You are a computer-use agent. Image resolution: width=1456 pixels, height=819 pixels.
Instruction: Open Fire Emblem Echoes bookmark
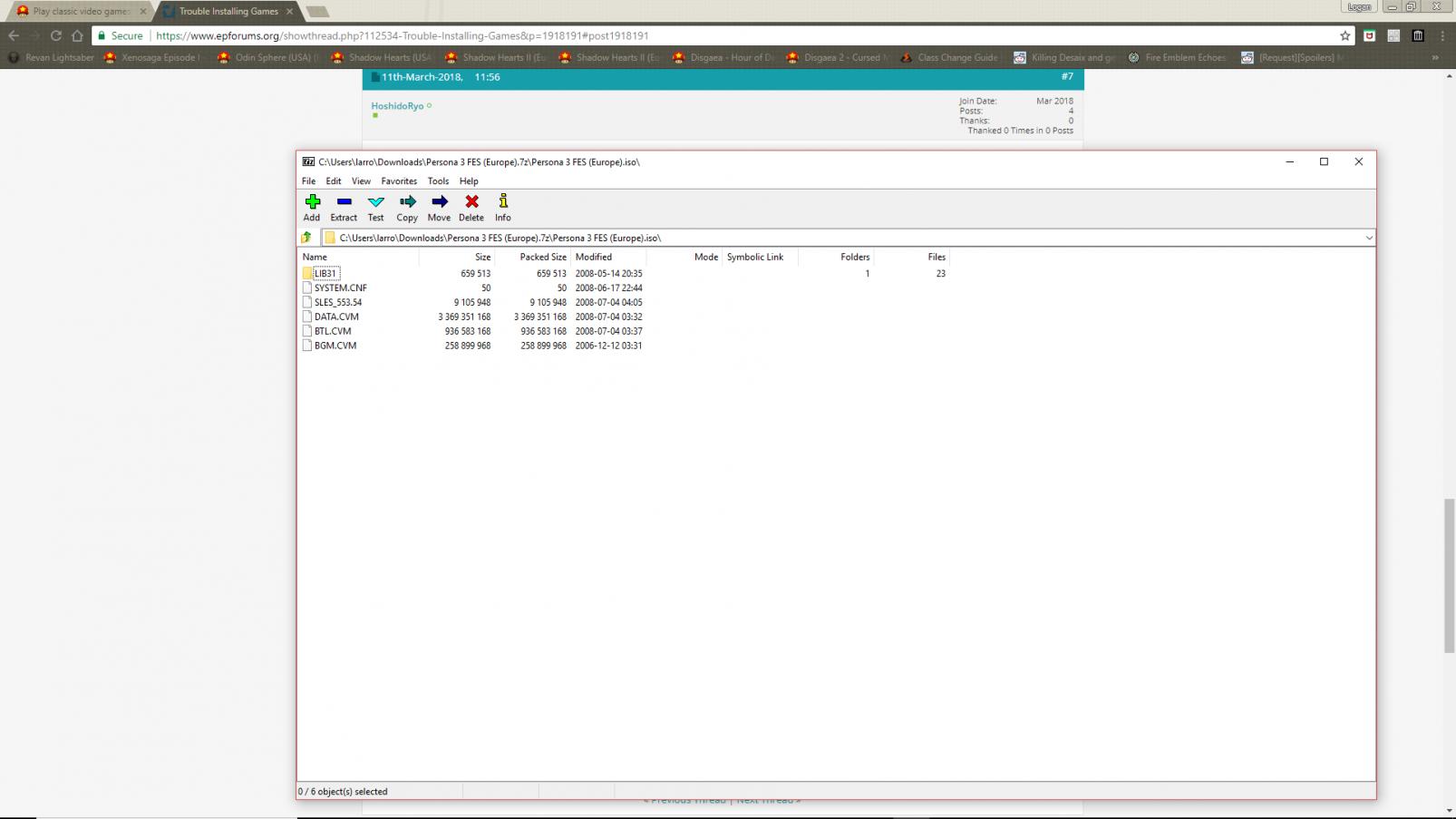[1177, 57]
